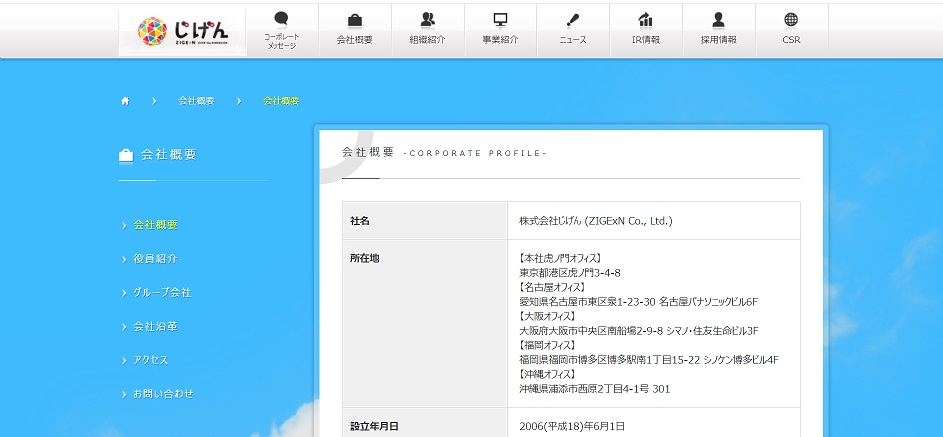Select アクセス in the sidebar menu
Viewport: 943px width, 437px height.
pos(151,360)
